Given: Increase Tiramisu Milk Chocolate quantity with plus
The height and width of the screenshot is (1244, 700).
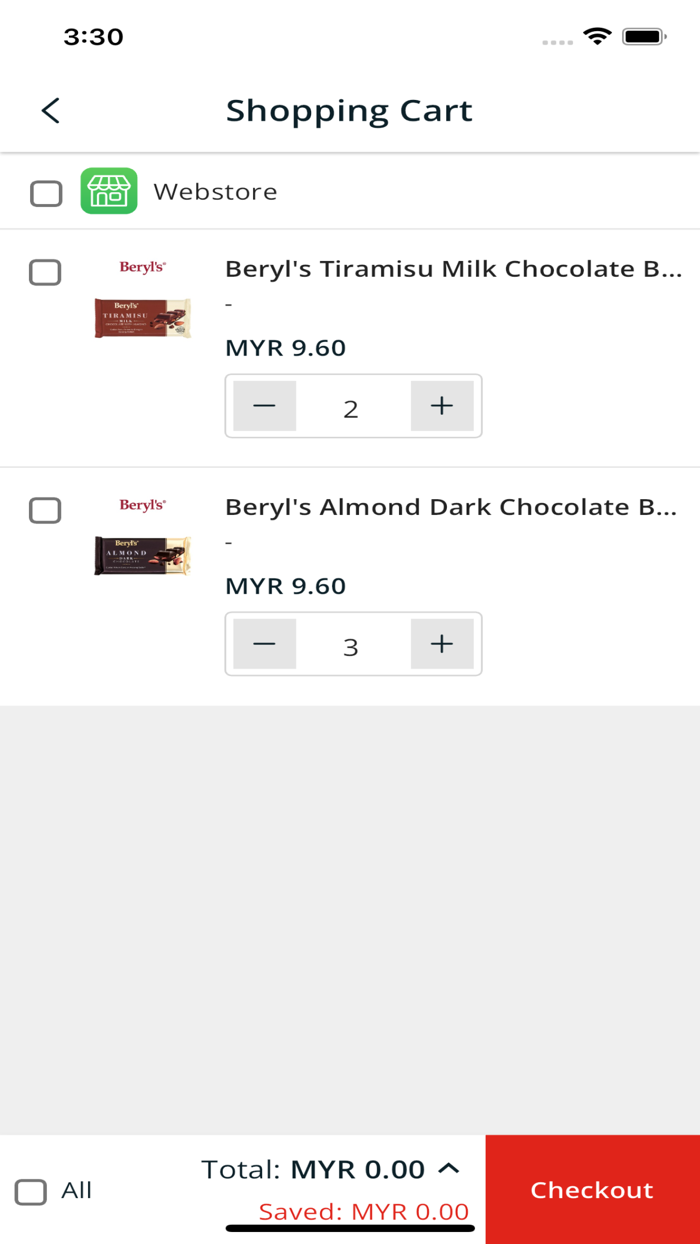Looking at the screenshot, I should (x=442, y=406).
